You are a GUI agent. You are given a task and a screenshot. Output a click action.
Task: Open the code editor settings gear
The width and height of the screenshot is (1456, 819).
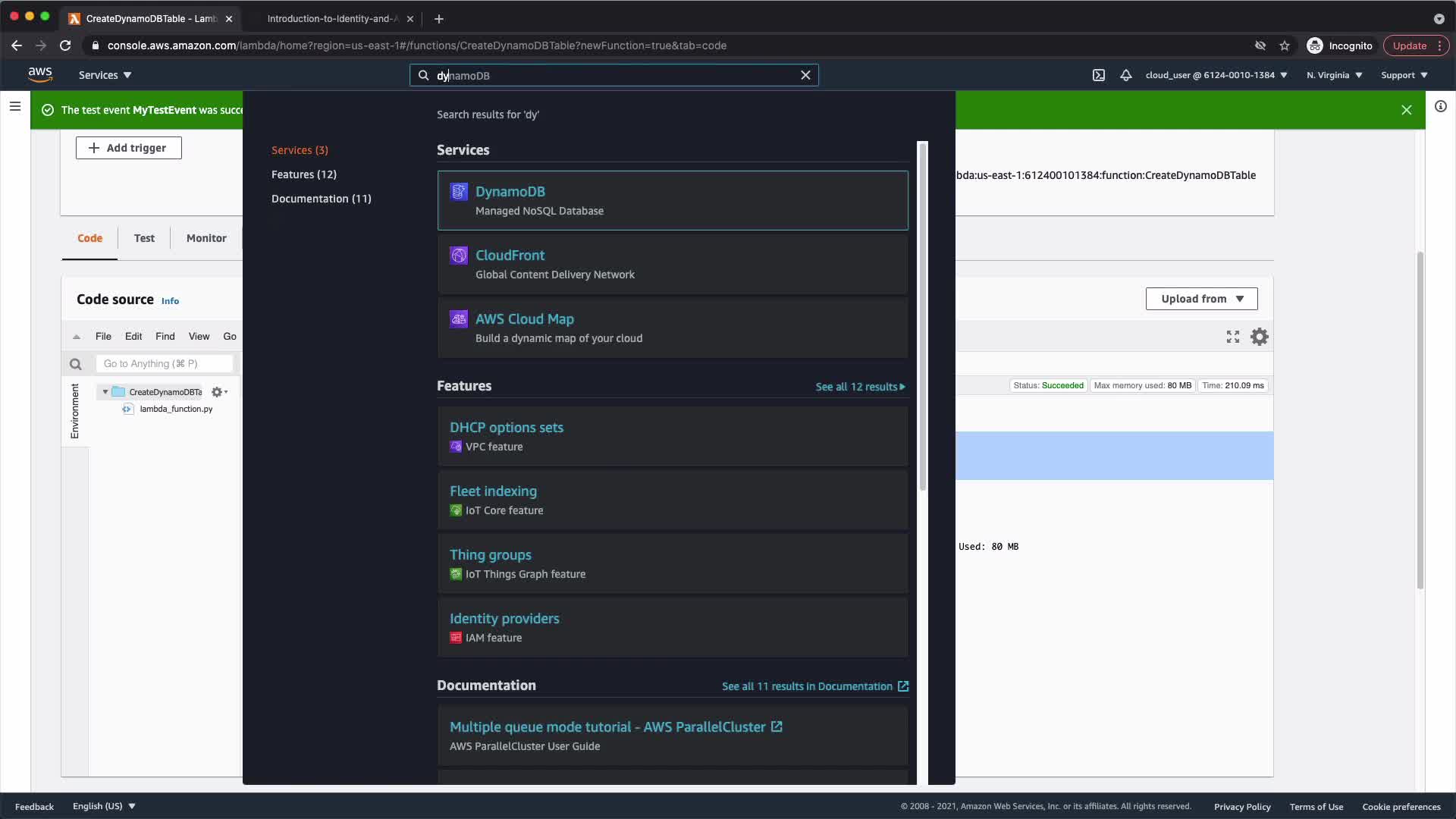1259,337
